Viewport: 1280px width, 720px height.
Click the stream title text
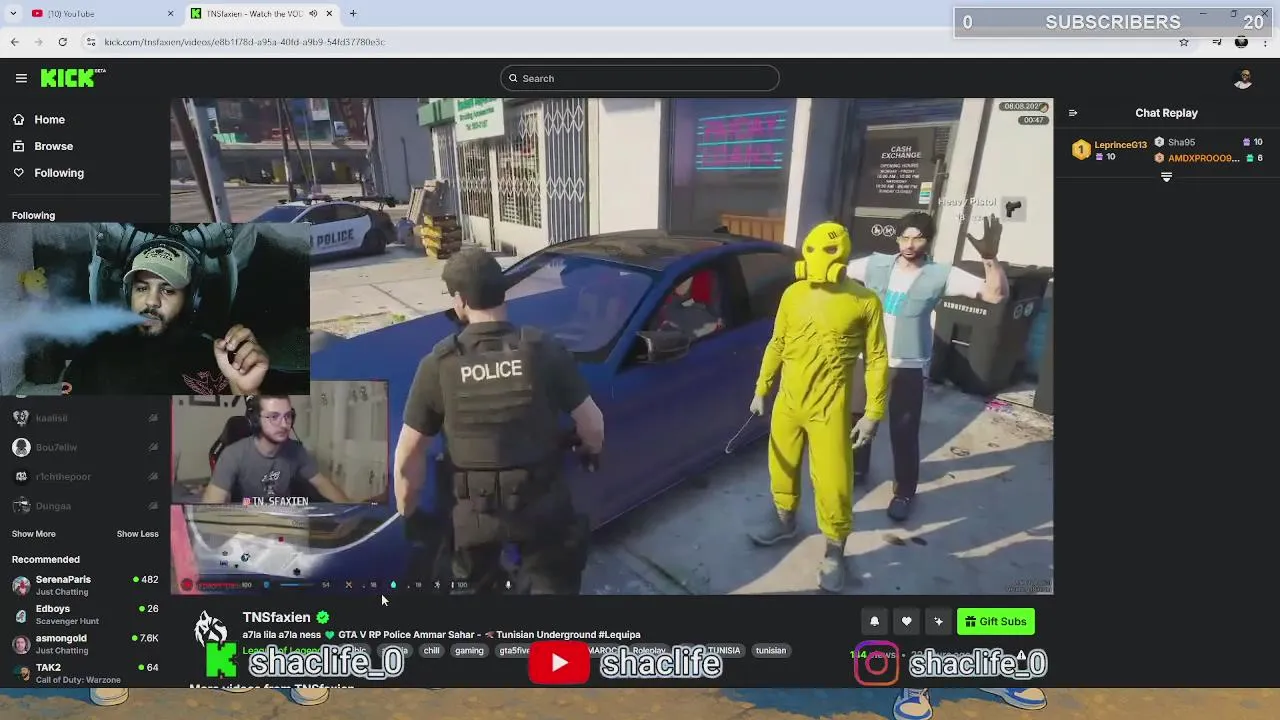point(441,634)
